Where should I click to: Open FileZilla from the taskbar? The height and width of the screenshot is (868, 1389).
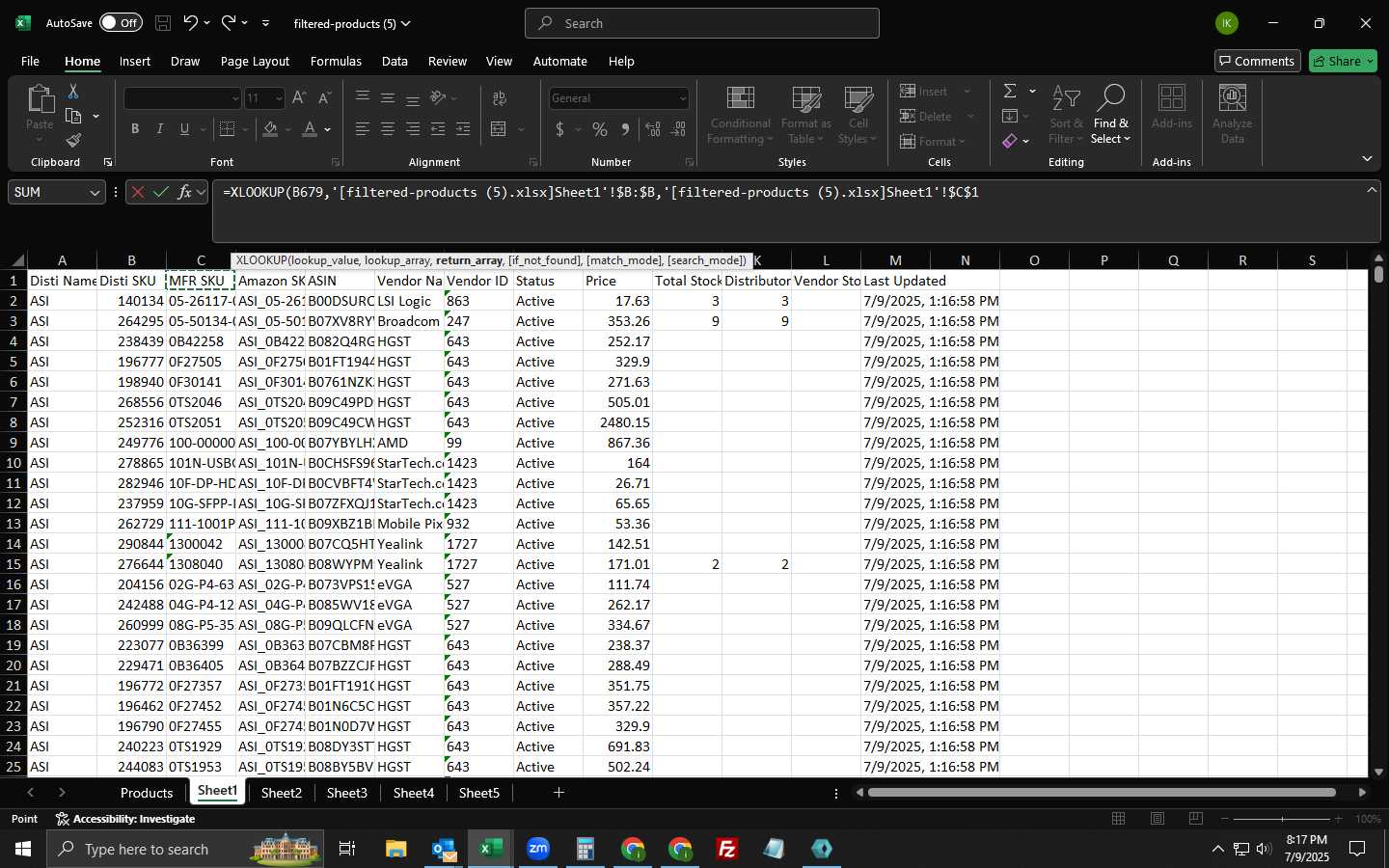coord(727,849)
